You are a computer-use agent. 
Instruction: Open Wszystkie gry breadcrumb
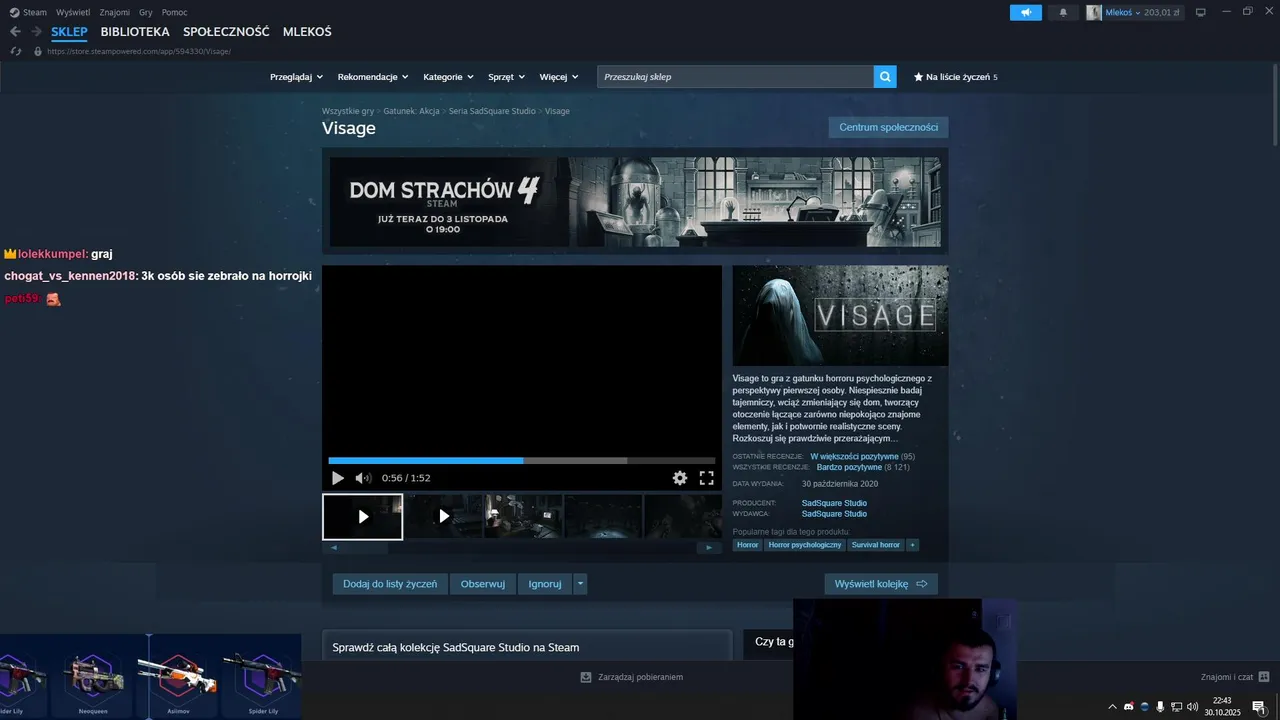pyautogui.click(x=348, y=111)
